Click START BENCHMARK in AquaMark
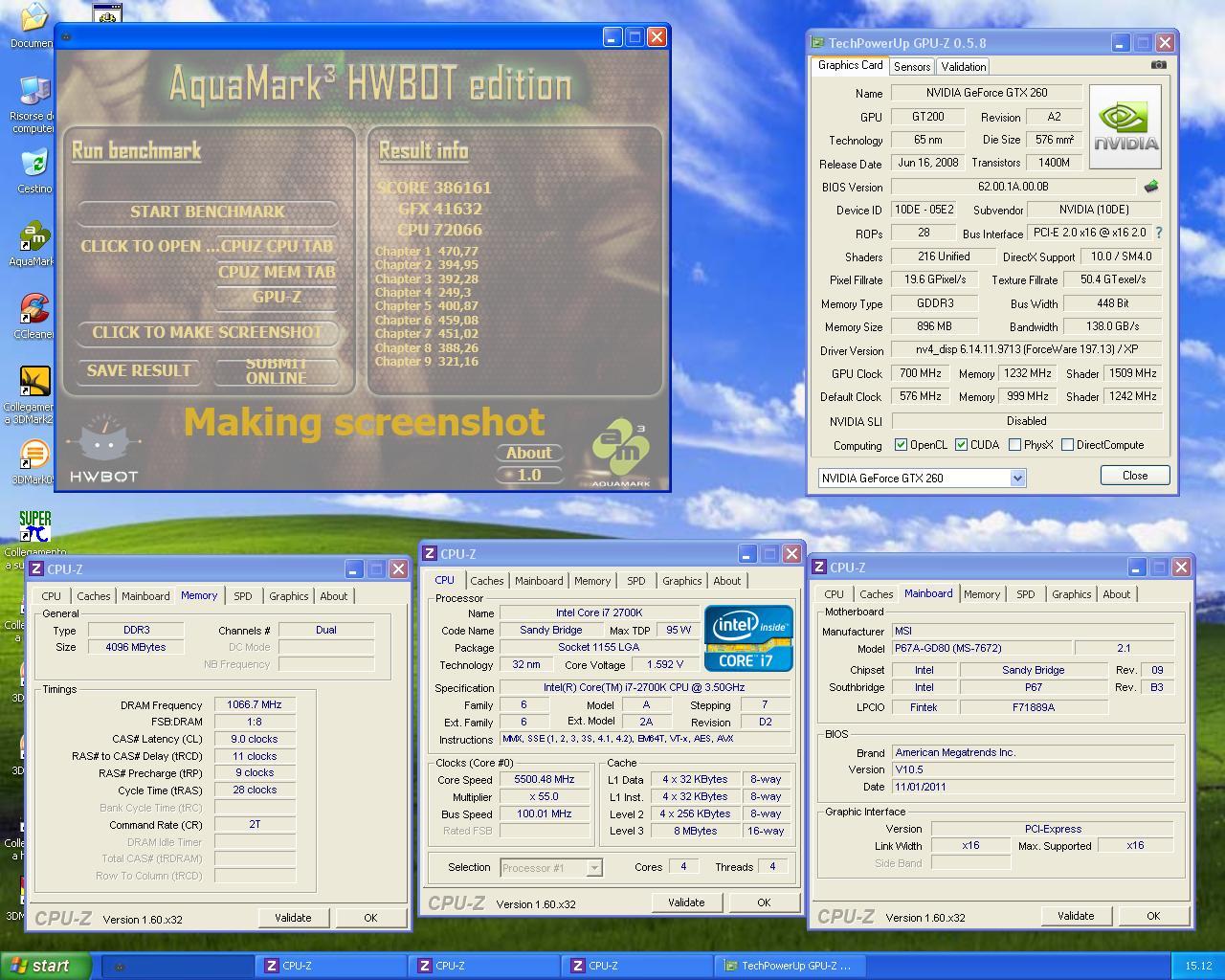The width and height of the screenshot is (1225, 980). coord(208,212)
